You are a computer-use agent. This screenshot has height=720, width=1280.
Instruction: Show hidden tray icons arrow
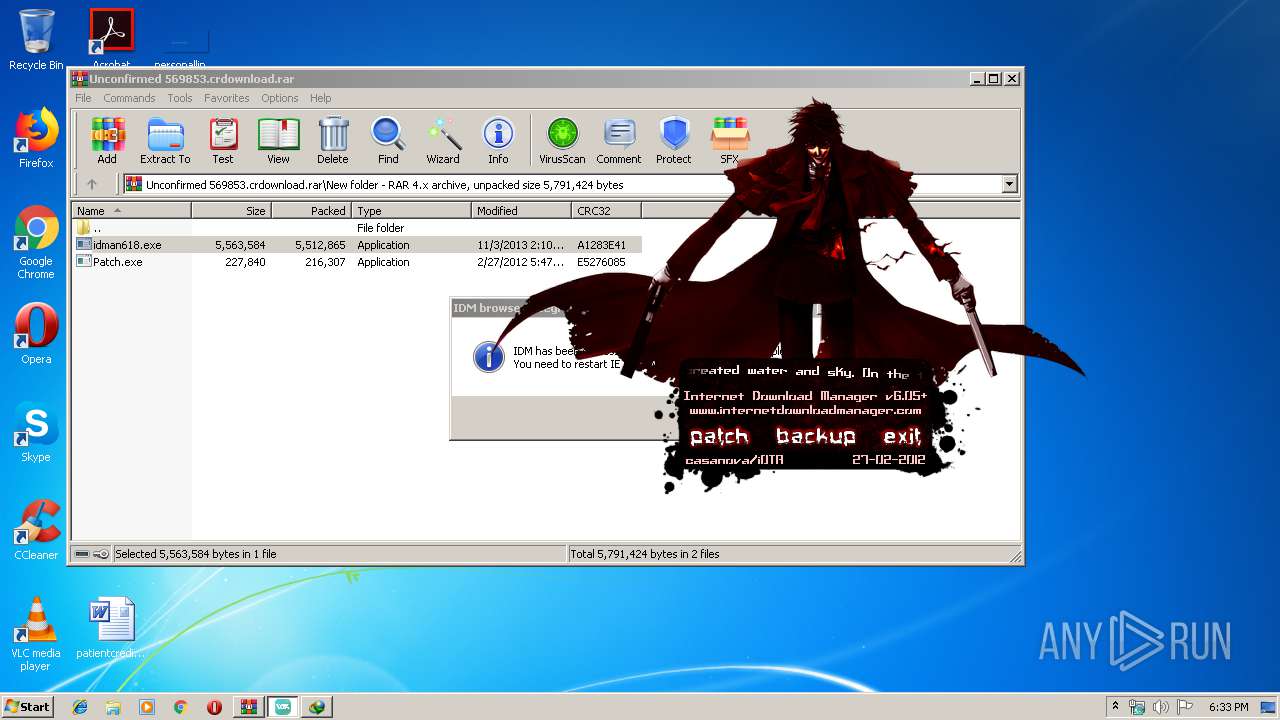[1115, 707]
